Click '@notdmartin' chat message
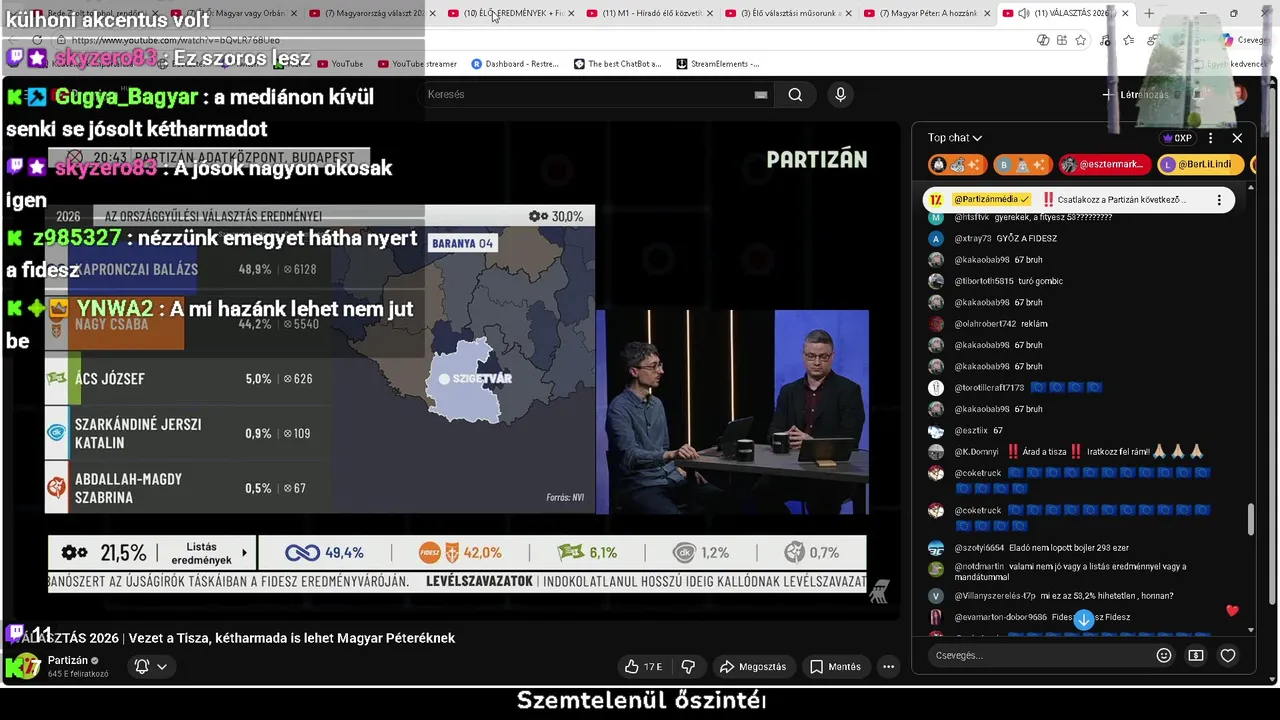The width and height of the screenshot is (1280, 720). tap(1070, 572)
